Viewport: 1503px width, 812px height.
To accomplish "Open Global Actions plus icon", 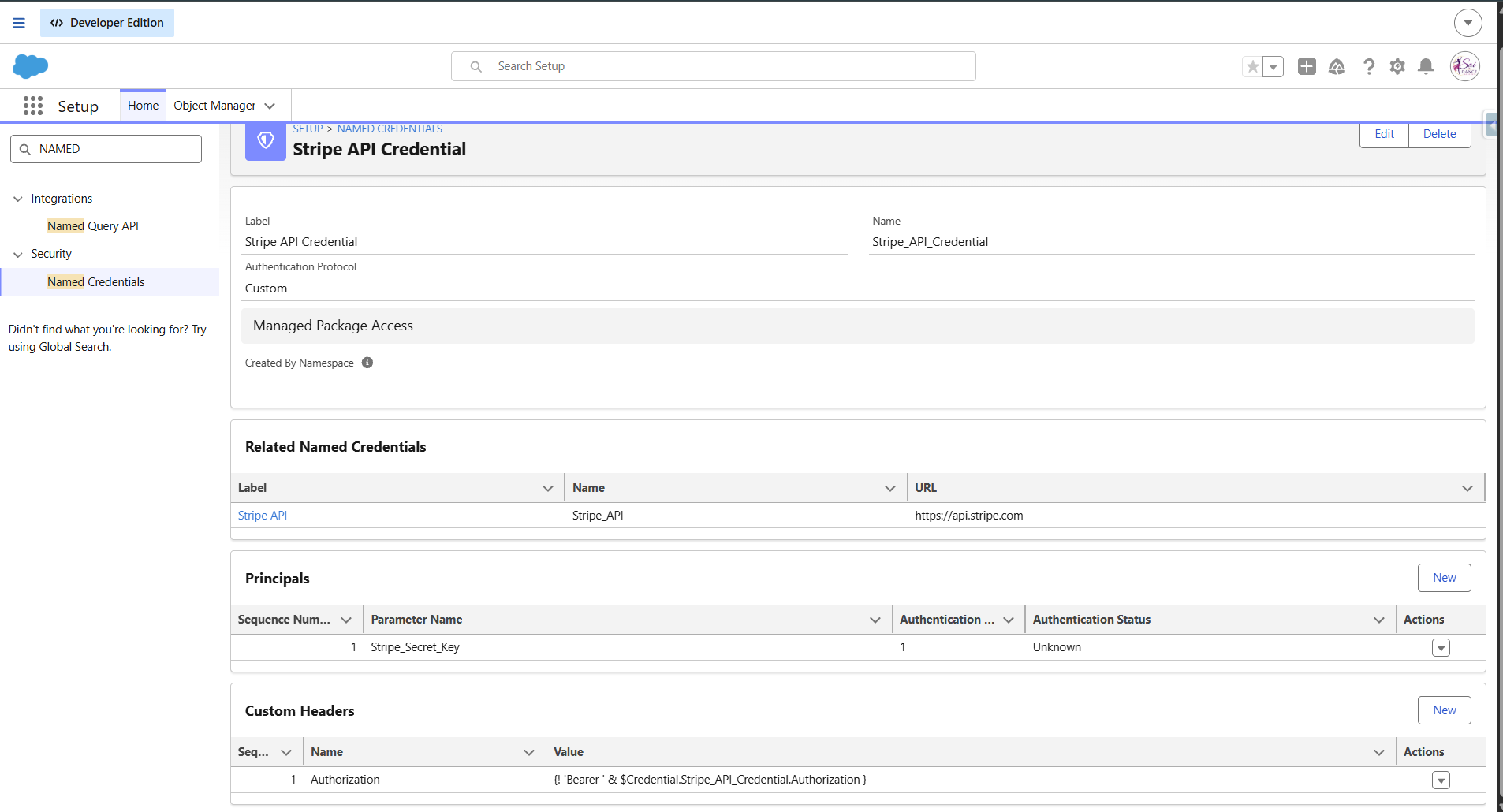I will pos(1307,66).
